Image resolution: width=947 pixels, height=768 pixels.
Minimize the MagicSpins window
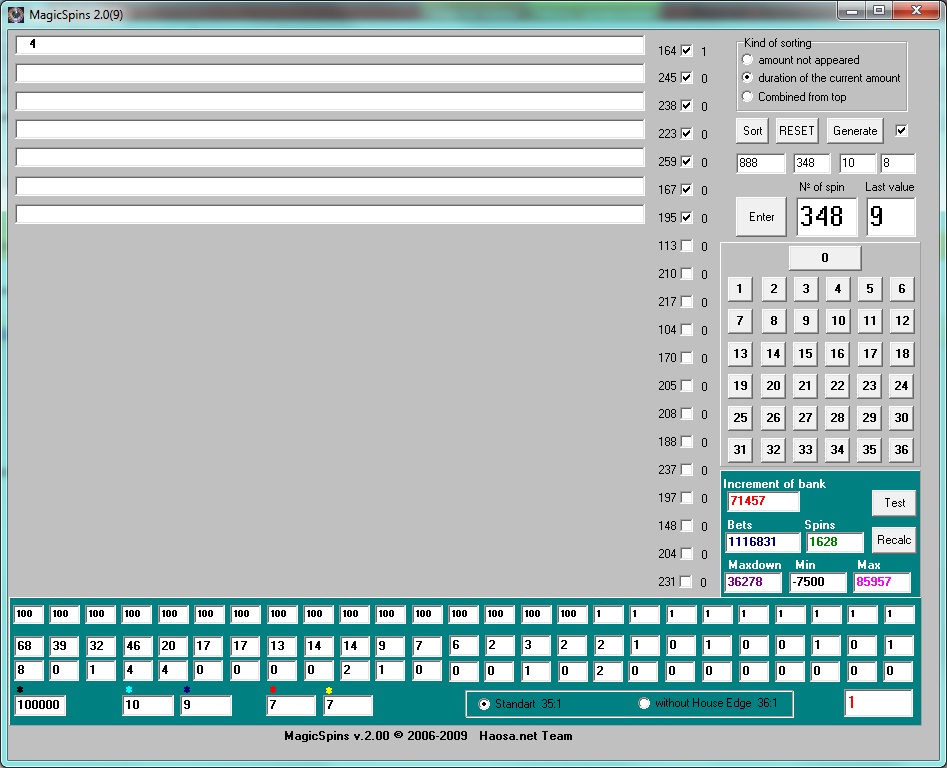(x=852, y=11)
